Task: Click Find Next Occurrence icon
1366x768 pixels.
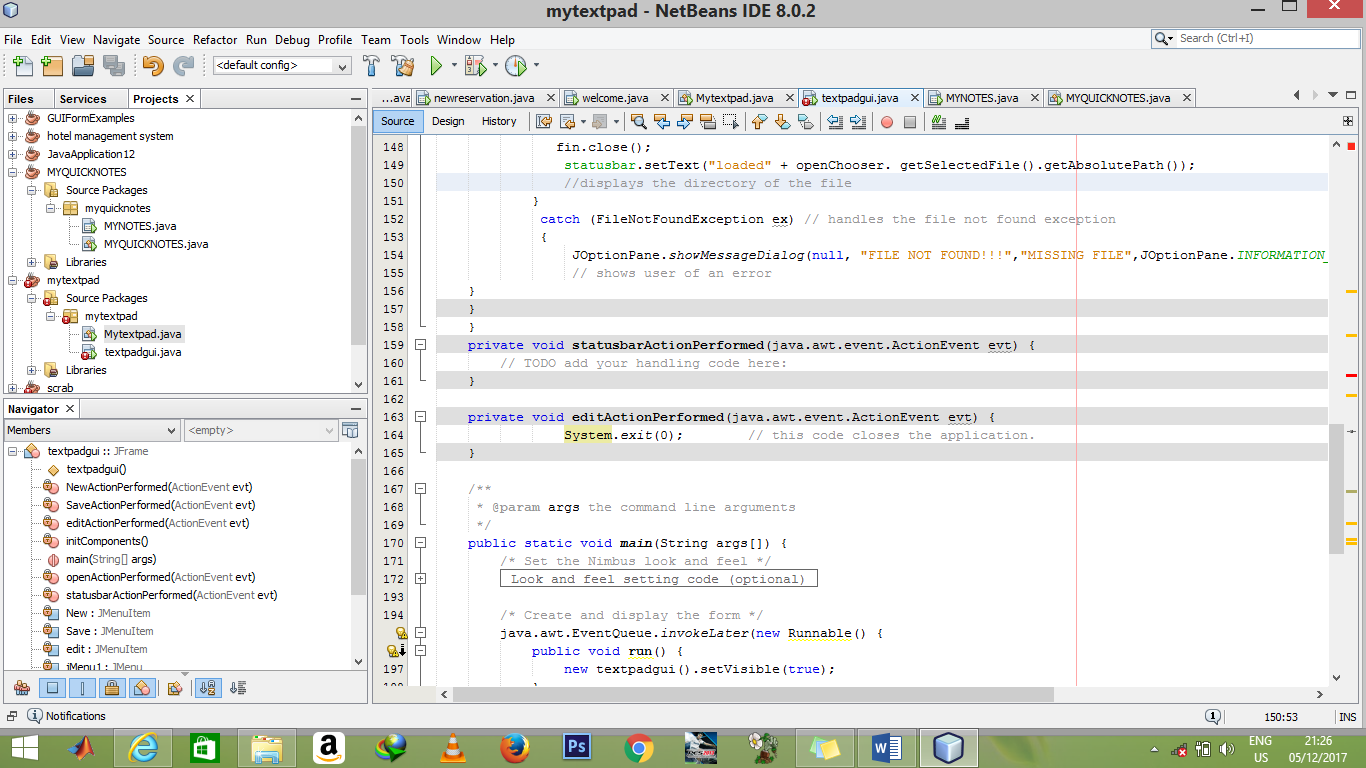Action: 685,122
